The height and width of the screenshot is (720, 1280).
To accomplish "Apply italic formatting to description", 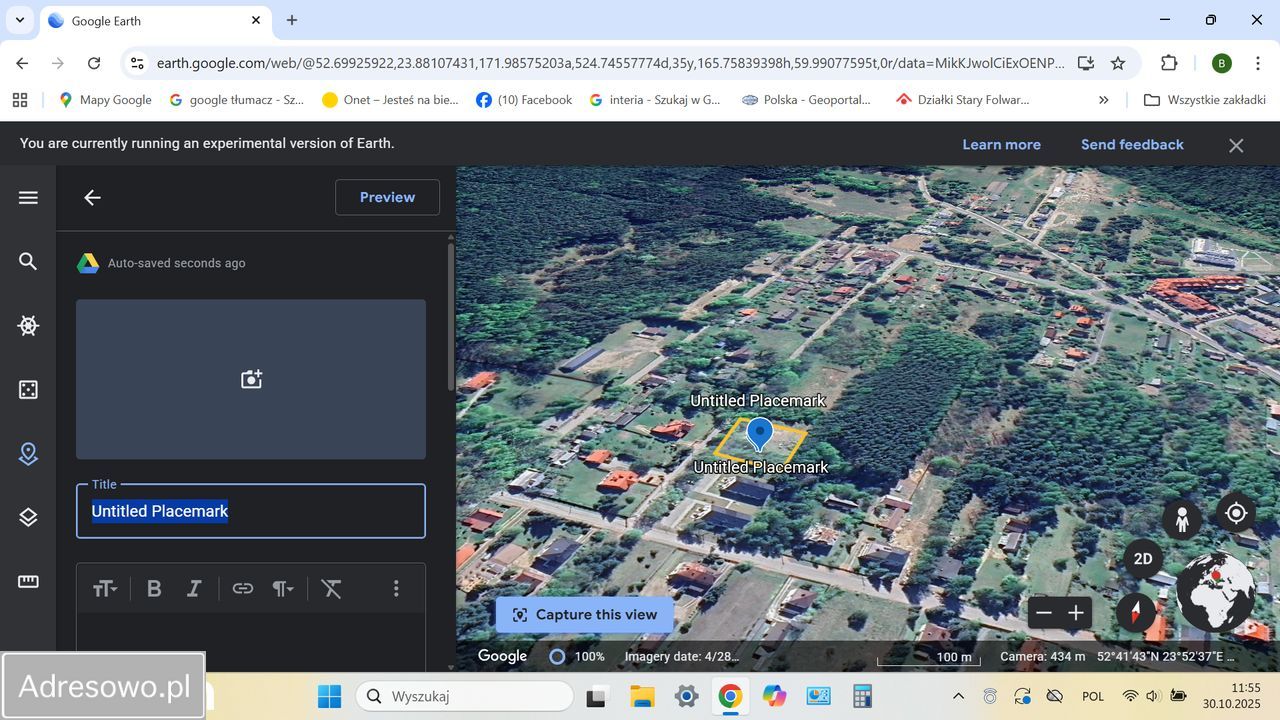I will [194, 589].
